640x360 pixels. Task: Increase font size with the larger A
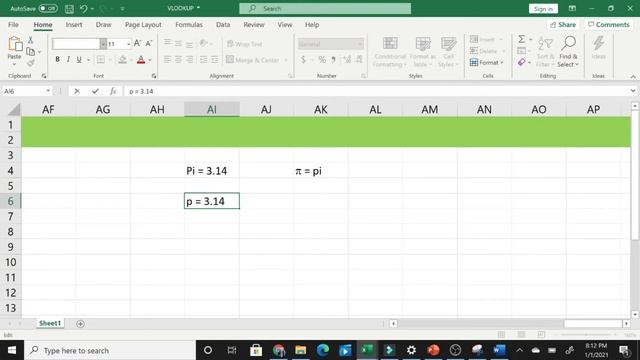[138, 43]
